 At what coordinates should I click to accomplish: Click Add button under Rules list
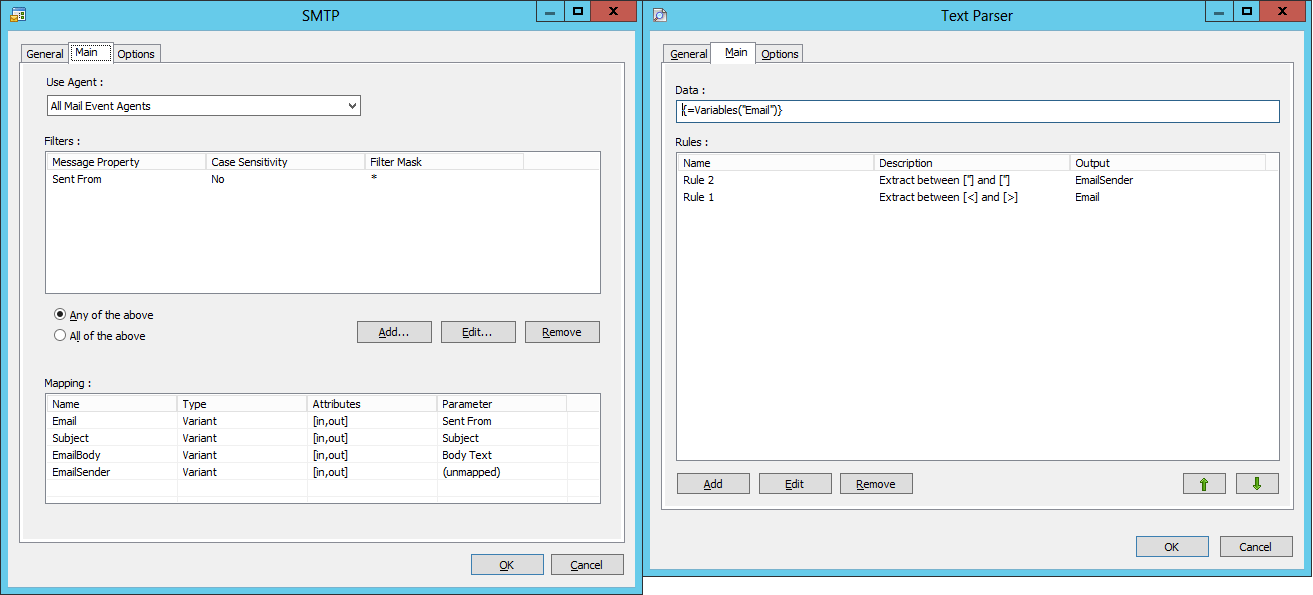click(713, 484)
